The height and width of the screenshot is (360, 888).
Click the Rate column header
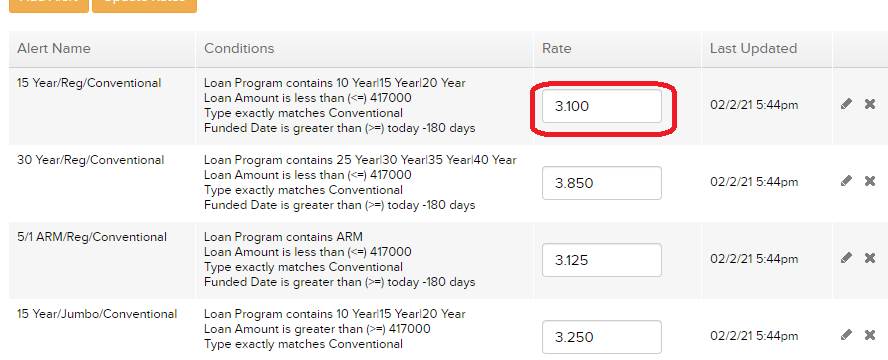[x=557, y=49]
